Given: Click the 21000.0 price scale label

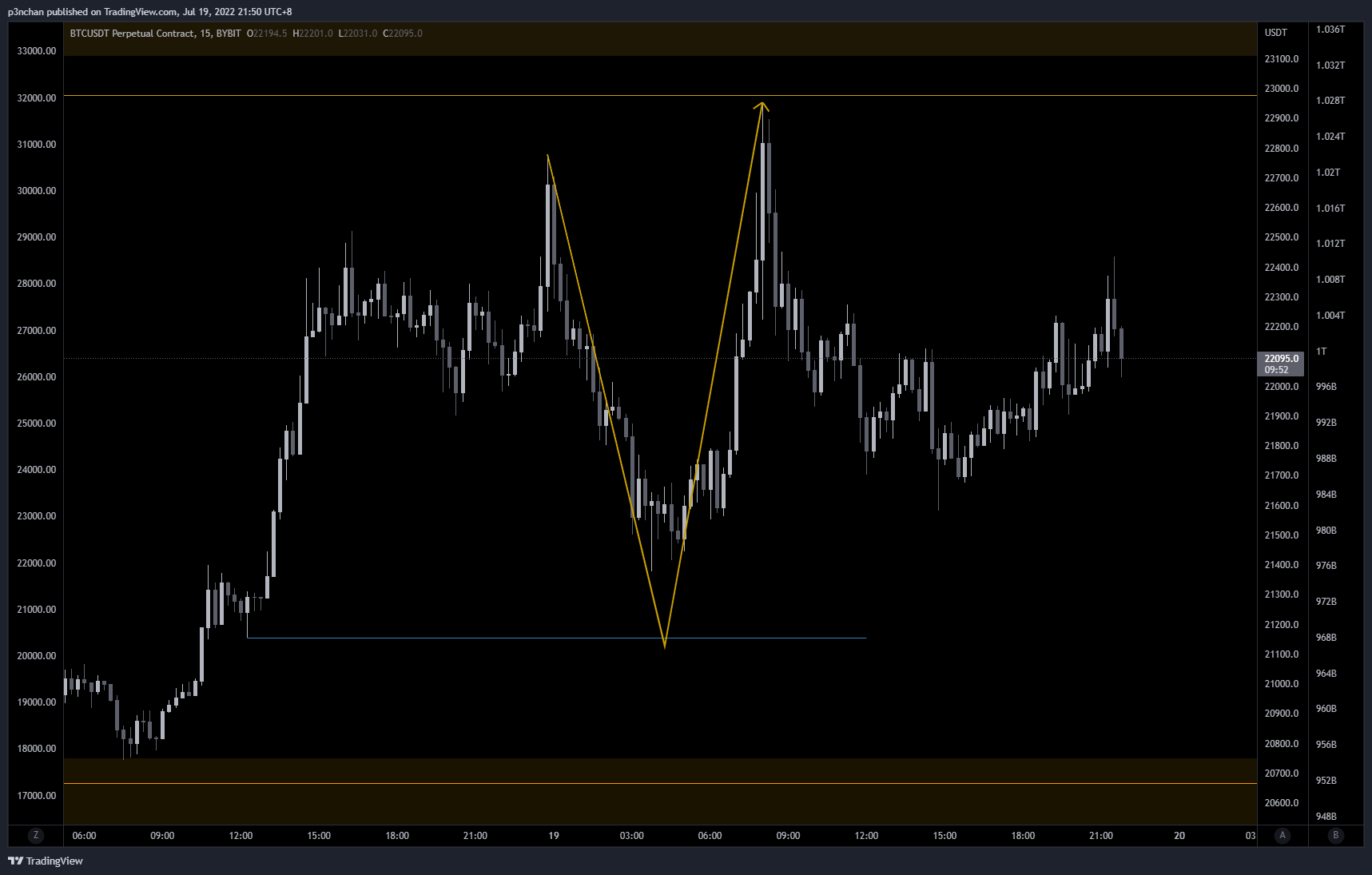Looking at the screenshot, I should [1282, 684].
